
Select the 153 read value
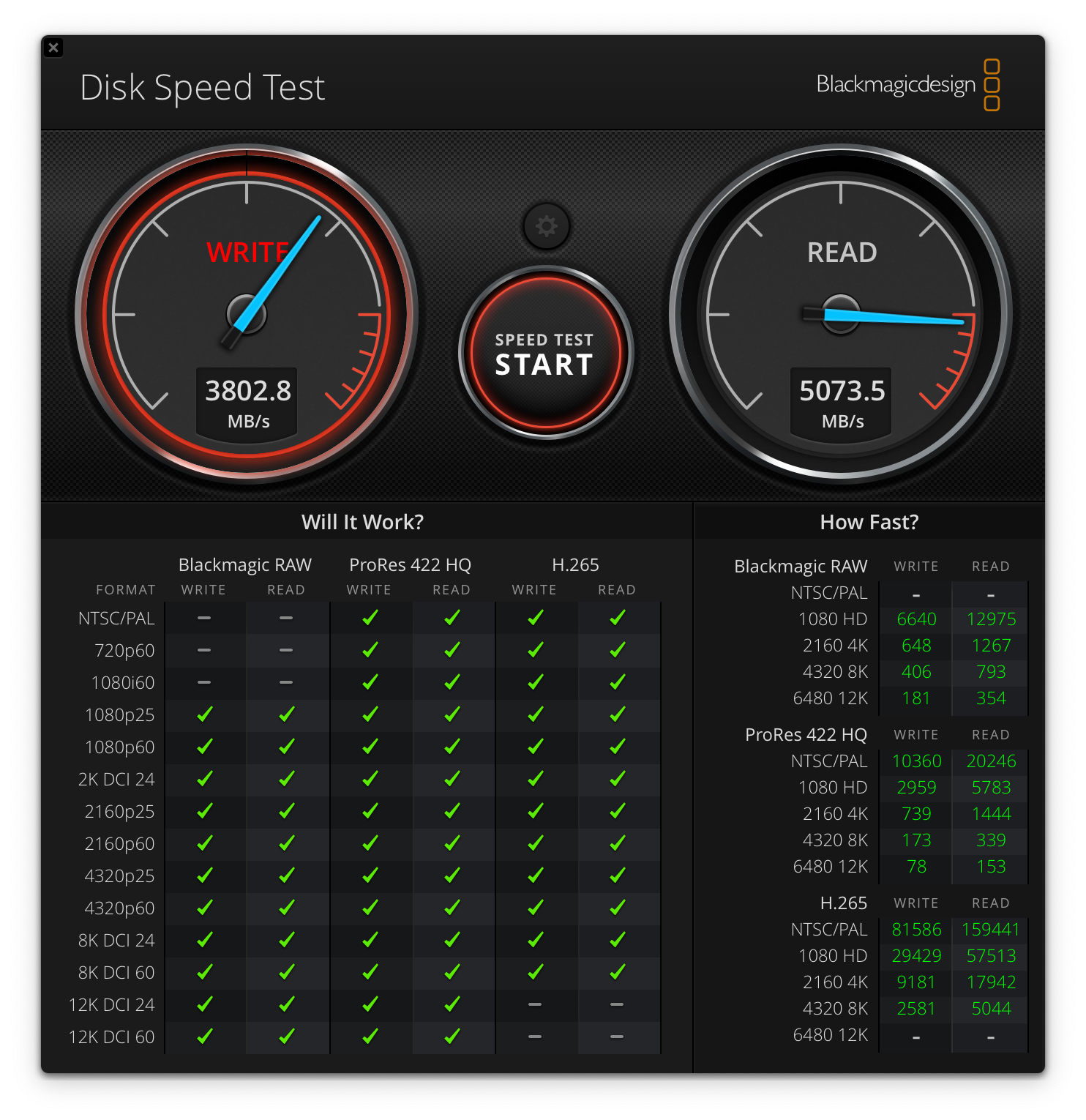991,867
